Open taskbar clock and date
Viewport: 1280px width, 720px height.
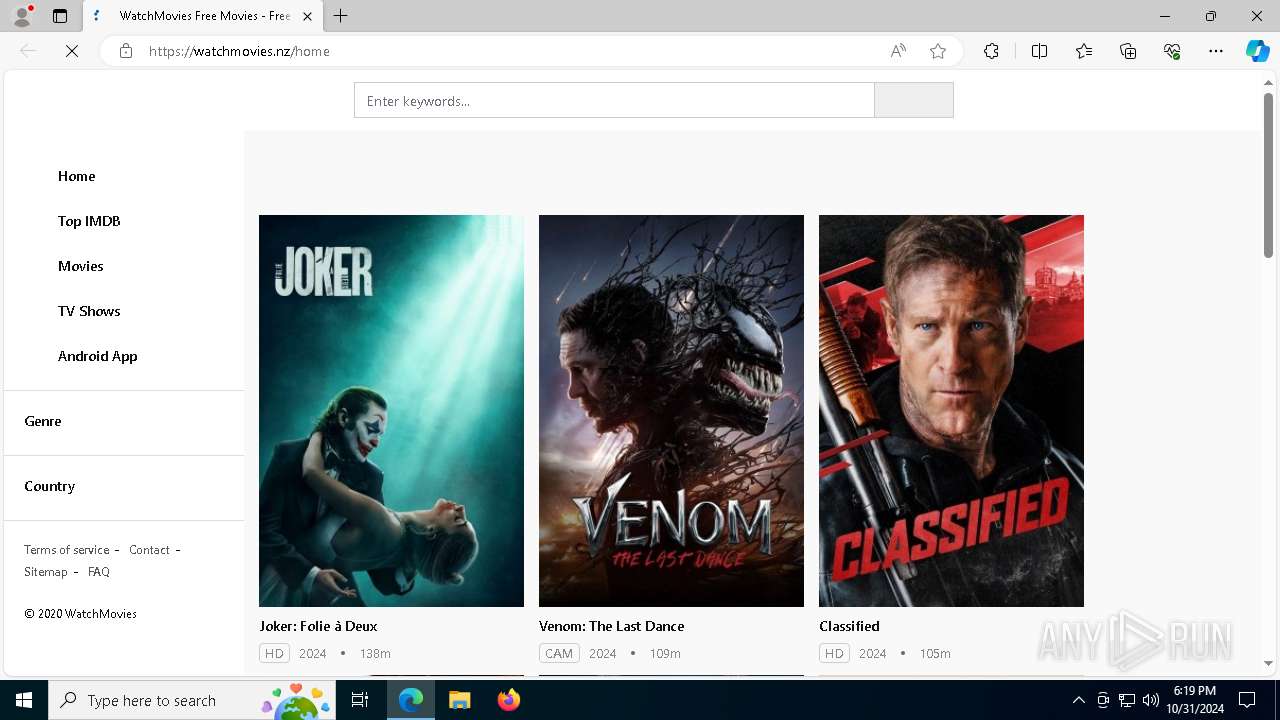[x=1194, y=700]
